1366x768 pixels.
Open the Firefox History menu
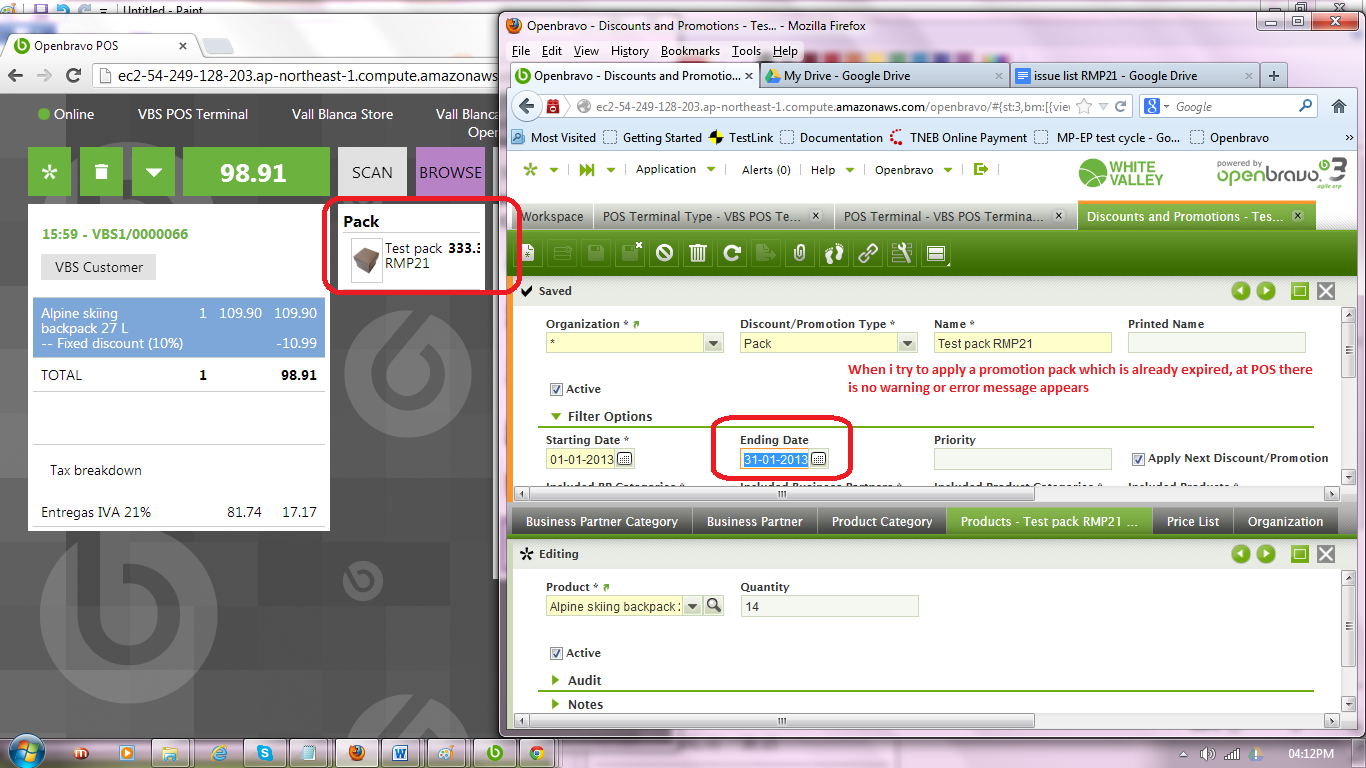[629, 51]
